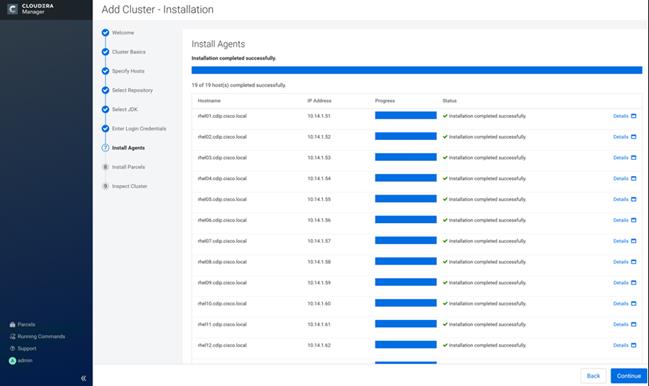Go to the Cluster Basics step

(x=129, y=52)
